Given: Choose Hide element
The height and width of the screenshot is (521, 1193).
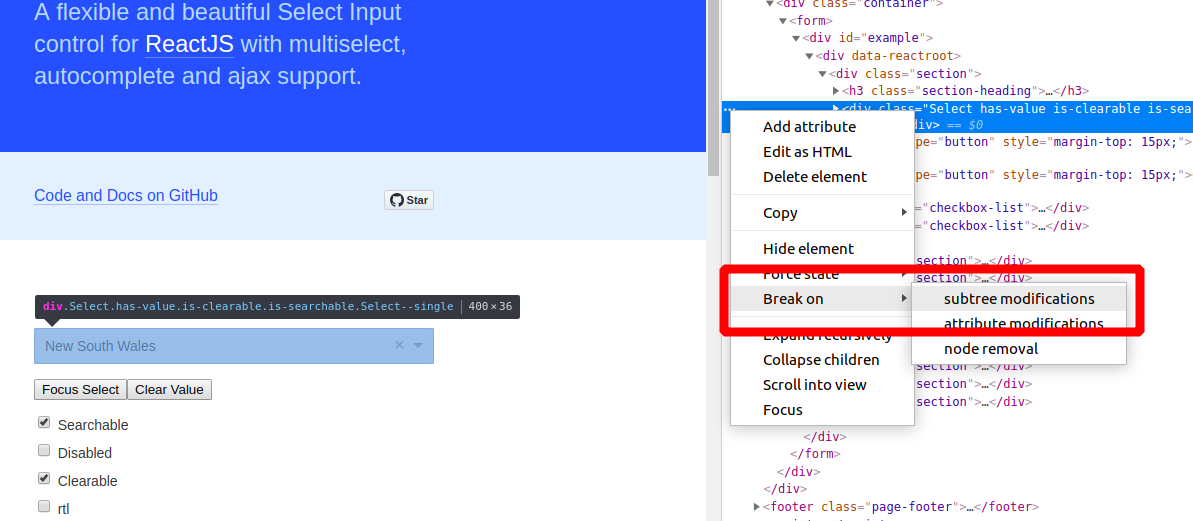Looking at the screenshot, I should [822, 249].
